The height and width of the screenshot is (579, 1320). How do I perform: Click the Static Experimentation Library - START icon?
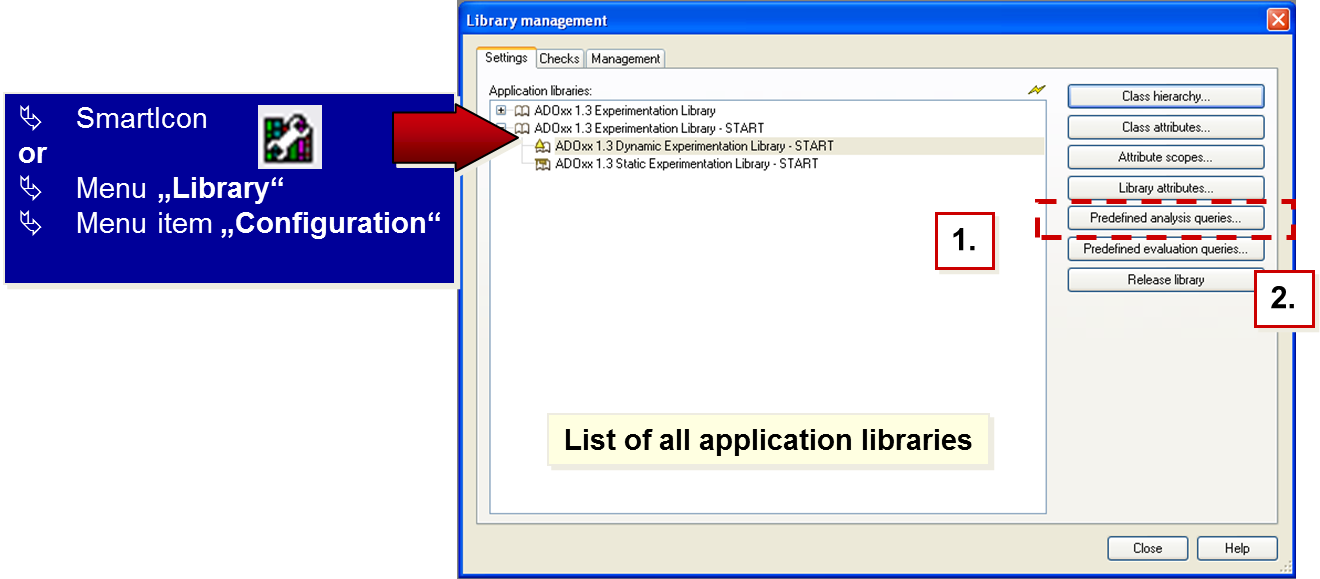pos(543,164)
